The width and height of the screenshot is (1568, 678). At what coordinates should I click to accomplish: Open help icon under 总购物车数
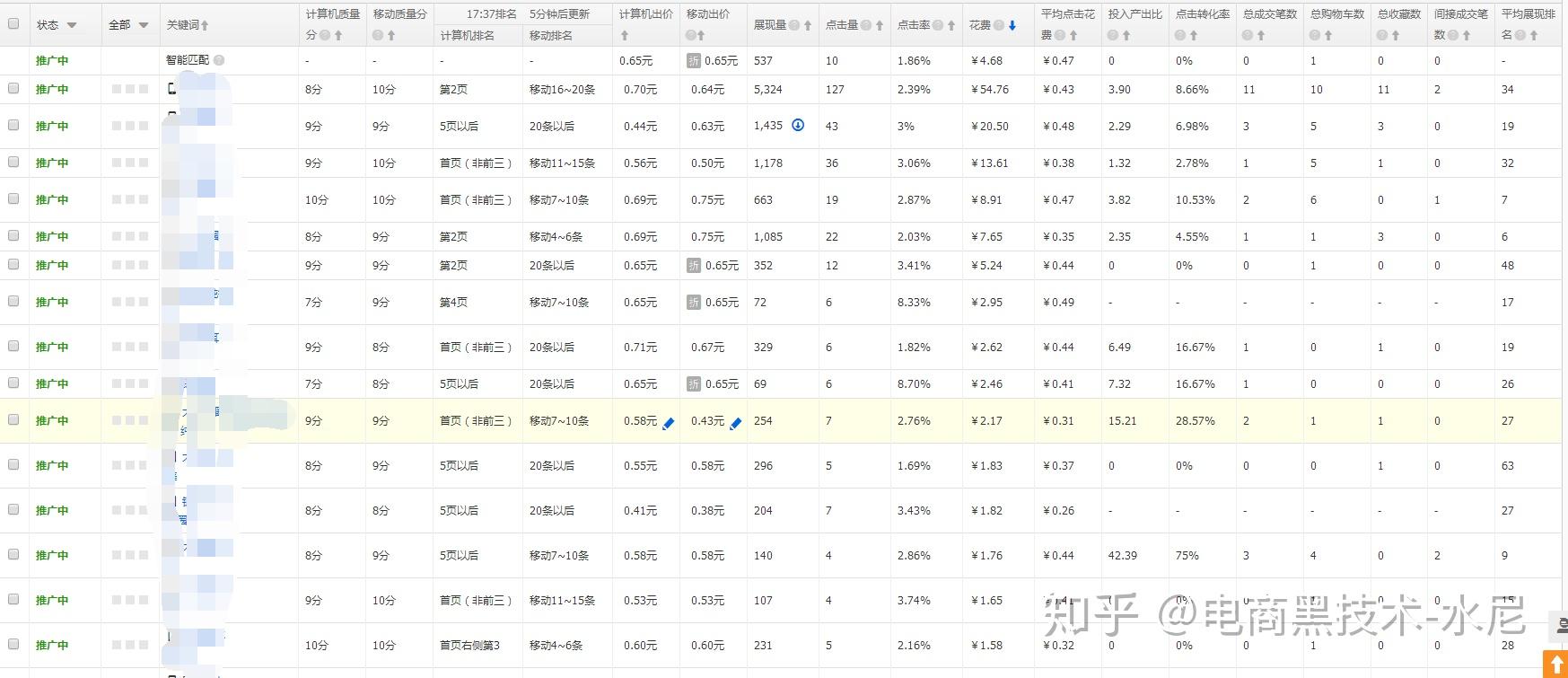point(1316,35)
